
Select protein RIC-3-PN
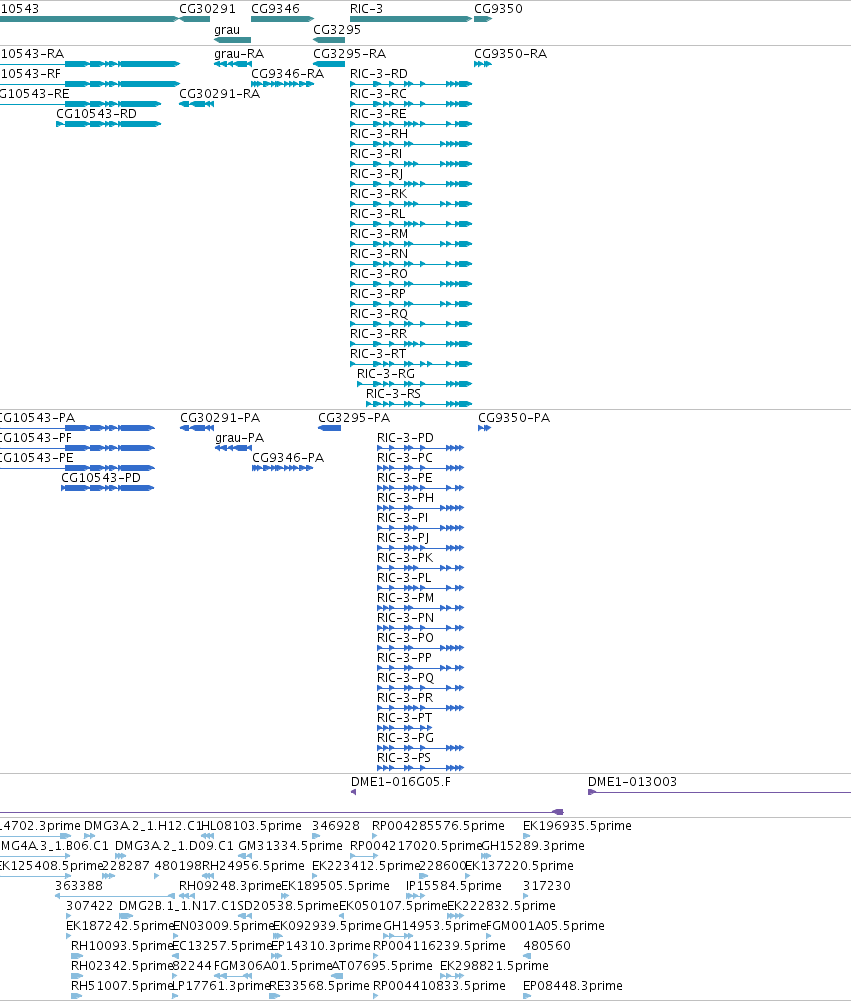pos(420,628)
